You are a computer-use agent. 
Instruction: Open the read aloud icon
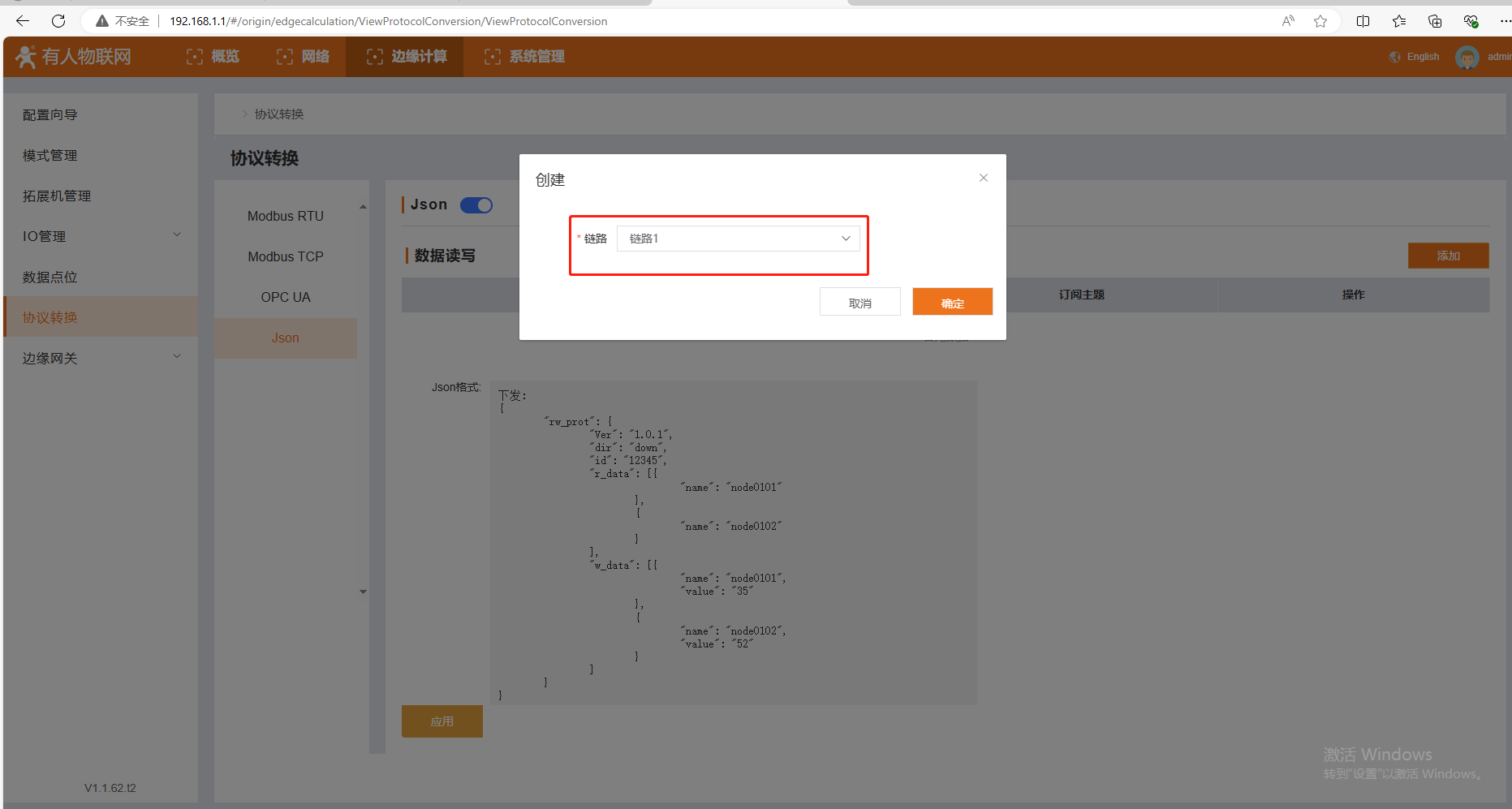click(x=1288, y=21)
